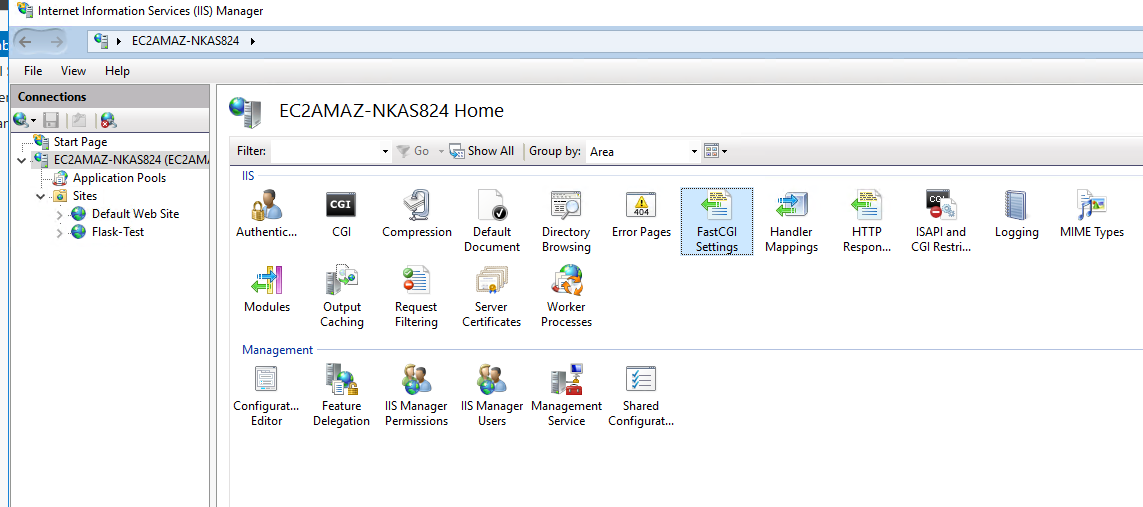This screenshot has width=1143, height=507.
Task: Open the Compression feature
Action: [x=417, y=214]
